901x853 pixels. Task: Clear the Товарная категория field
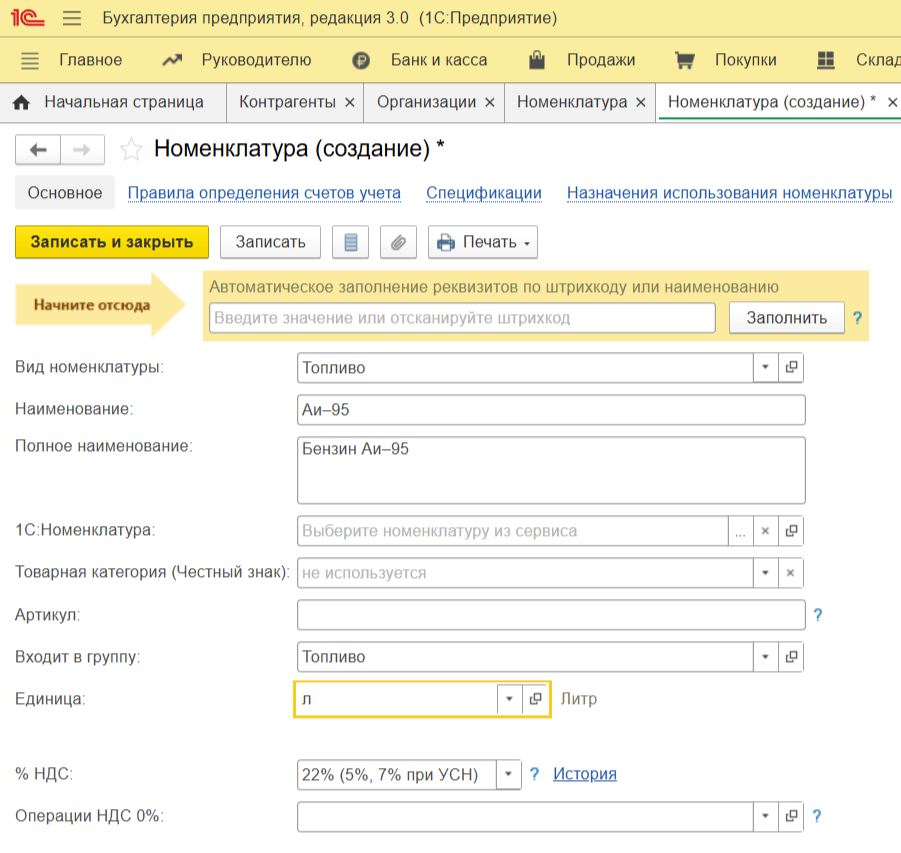point(791,572)
